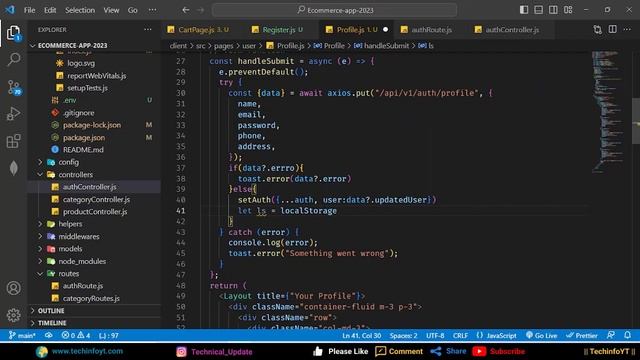
Task: Switch to the CartPage.js tab
Action: (198, 30)
